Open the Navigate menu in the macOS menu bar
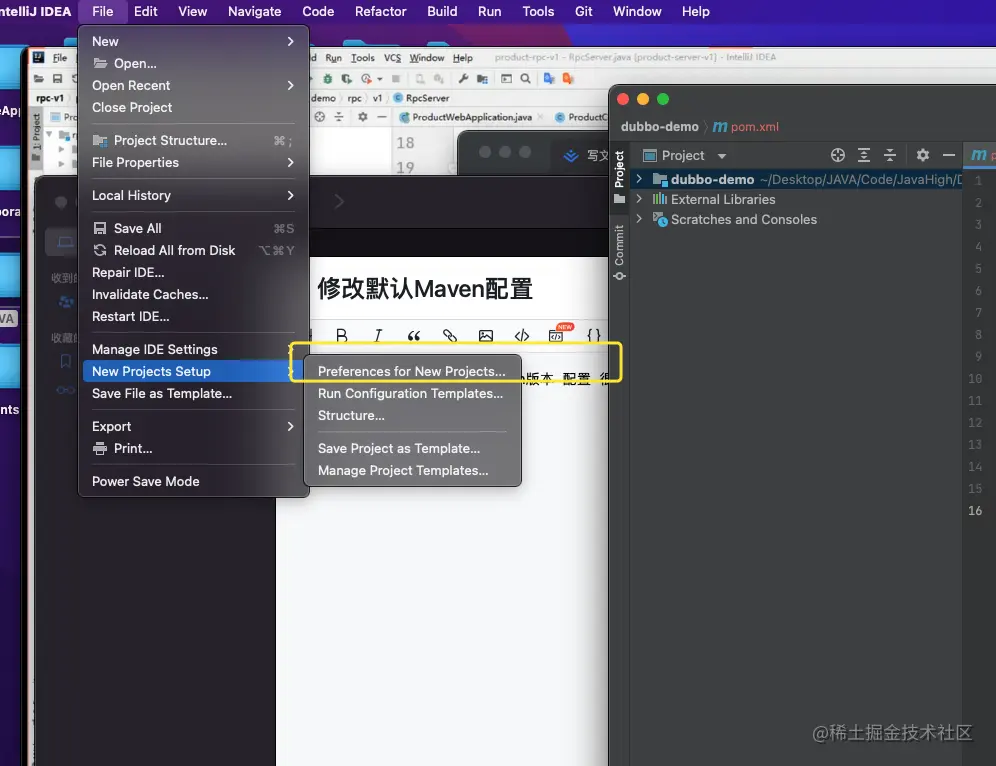Image resolution: width=996 pixels, height=766 pixels. pyautogui.click(x=254, y=11)
